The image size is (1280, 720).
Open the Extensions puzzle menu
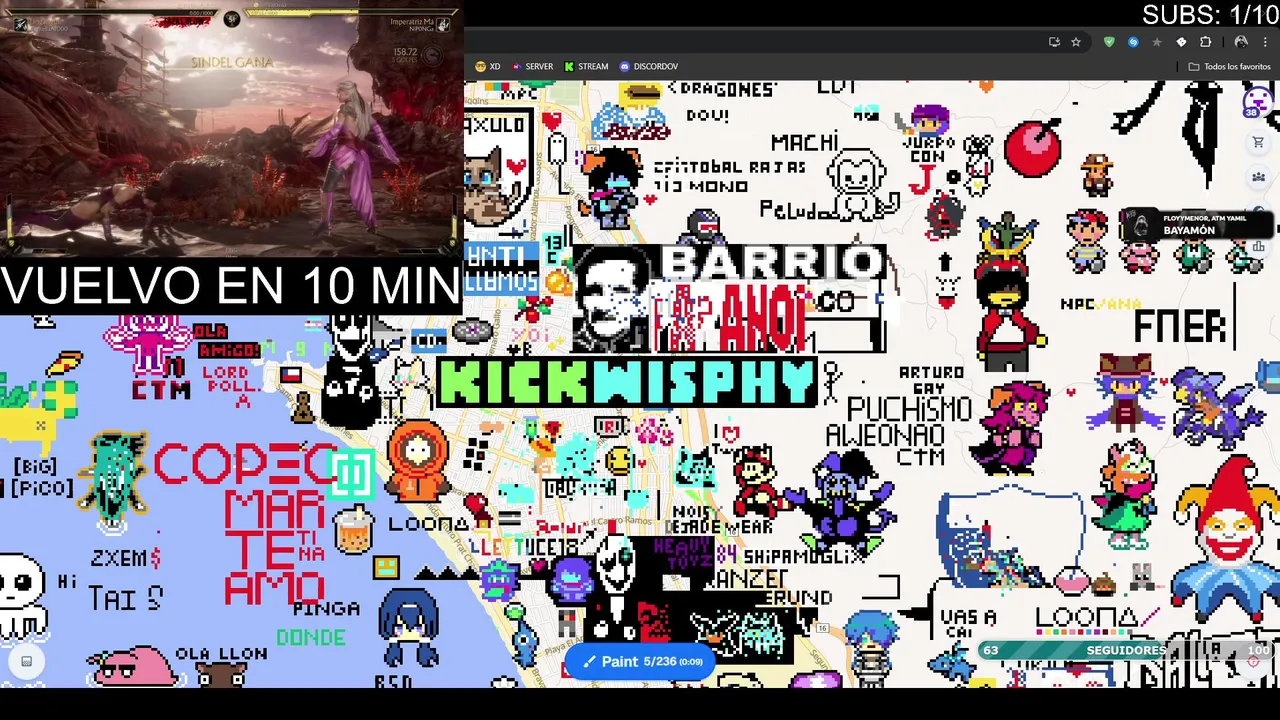click(x=1205, y=42)
